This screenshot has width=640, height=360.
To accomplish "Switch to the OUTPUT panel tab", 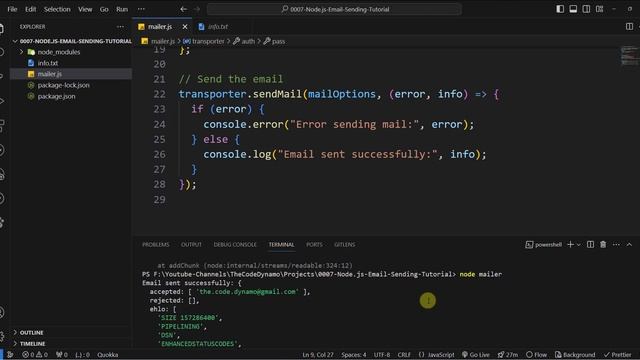I will pyautogui.click(x=191, y=244).
